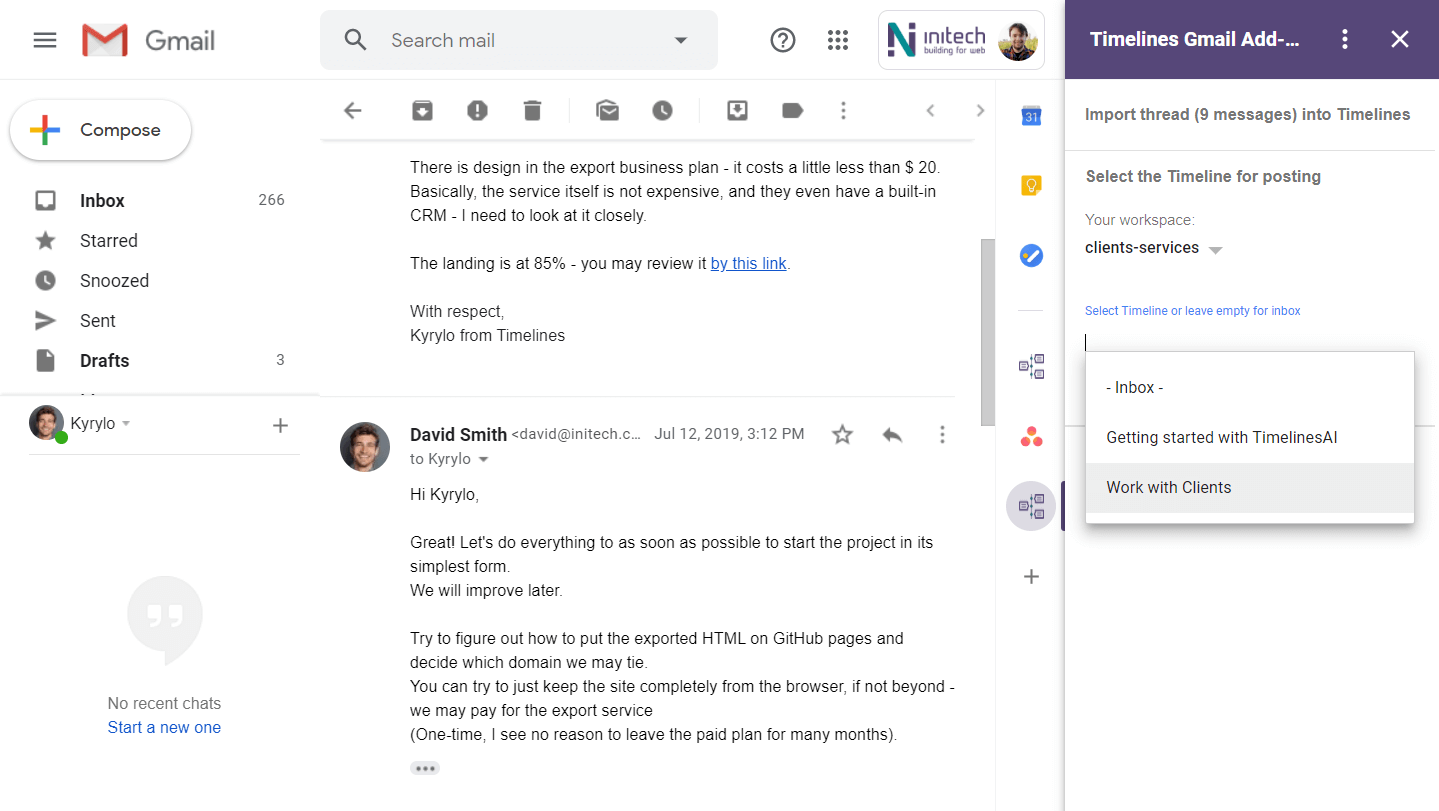Report this email as spam
1439x811 pixels.
(x=477, y=111)
